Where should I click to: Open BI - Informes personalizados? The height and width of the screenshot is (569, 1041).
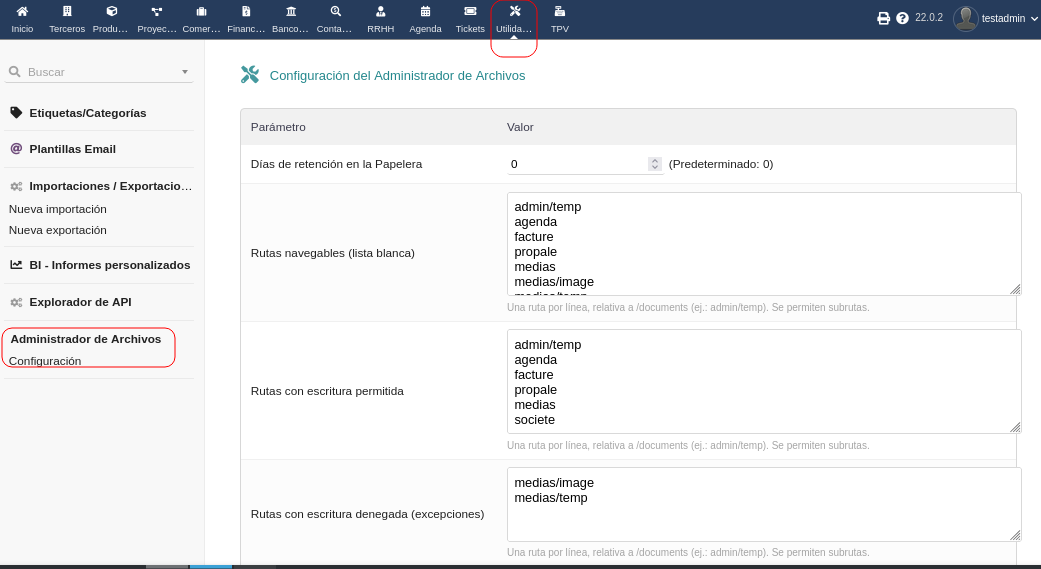[x=110, y=265]
